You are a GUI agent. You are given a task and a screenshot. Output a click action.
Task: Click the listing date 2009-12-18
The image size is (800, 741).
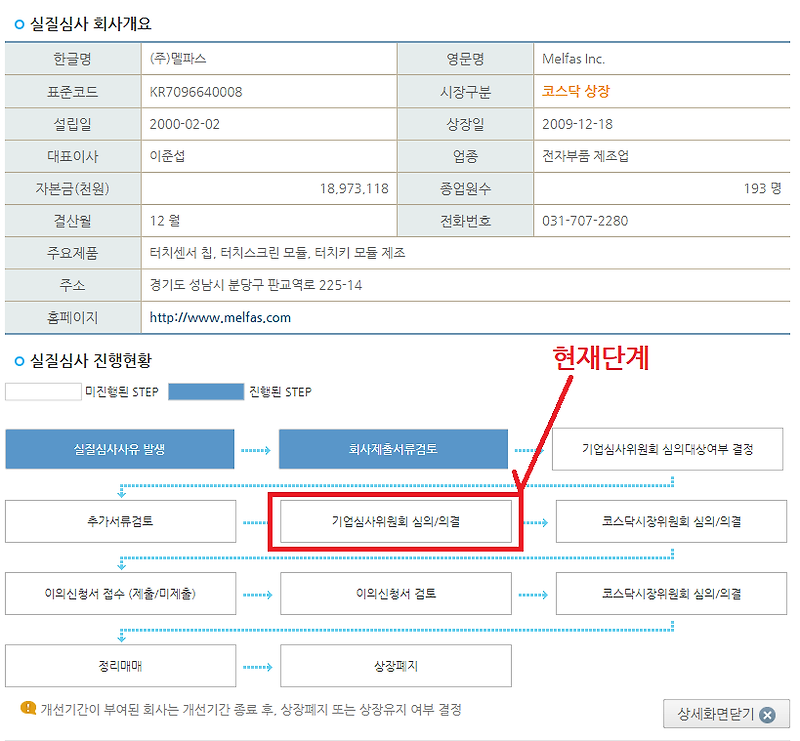coord(577,124)
